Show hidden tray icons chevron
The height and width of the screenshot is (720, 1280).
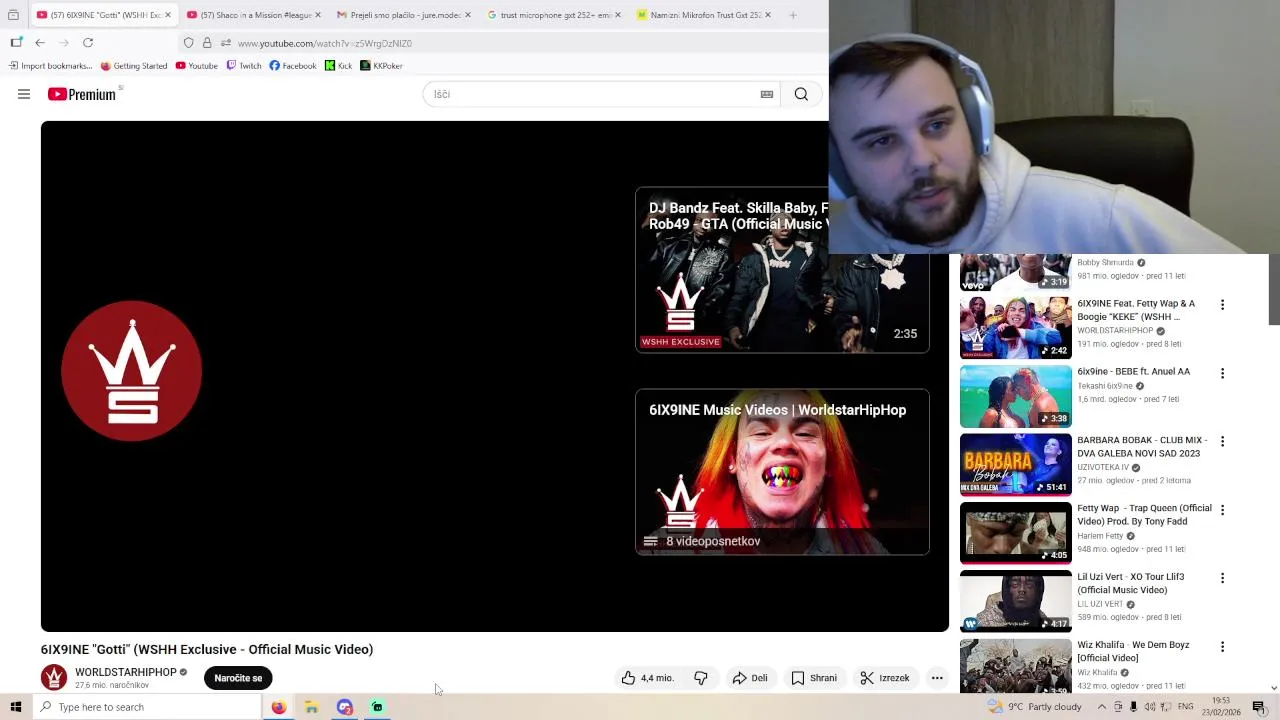click(1102, 707)
